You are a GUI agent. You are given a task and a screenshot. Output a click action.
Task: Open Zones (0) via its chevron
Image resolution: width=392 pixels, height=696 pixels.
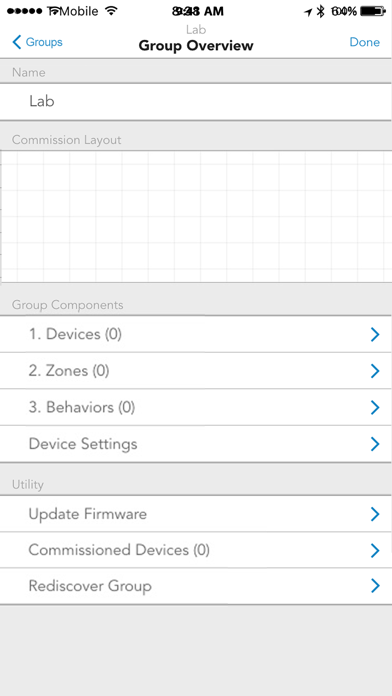(x=375, y=371)
